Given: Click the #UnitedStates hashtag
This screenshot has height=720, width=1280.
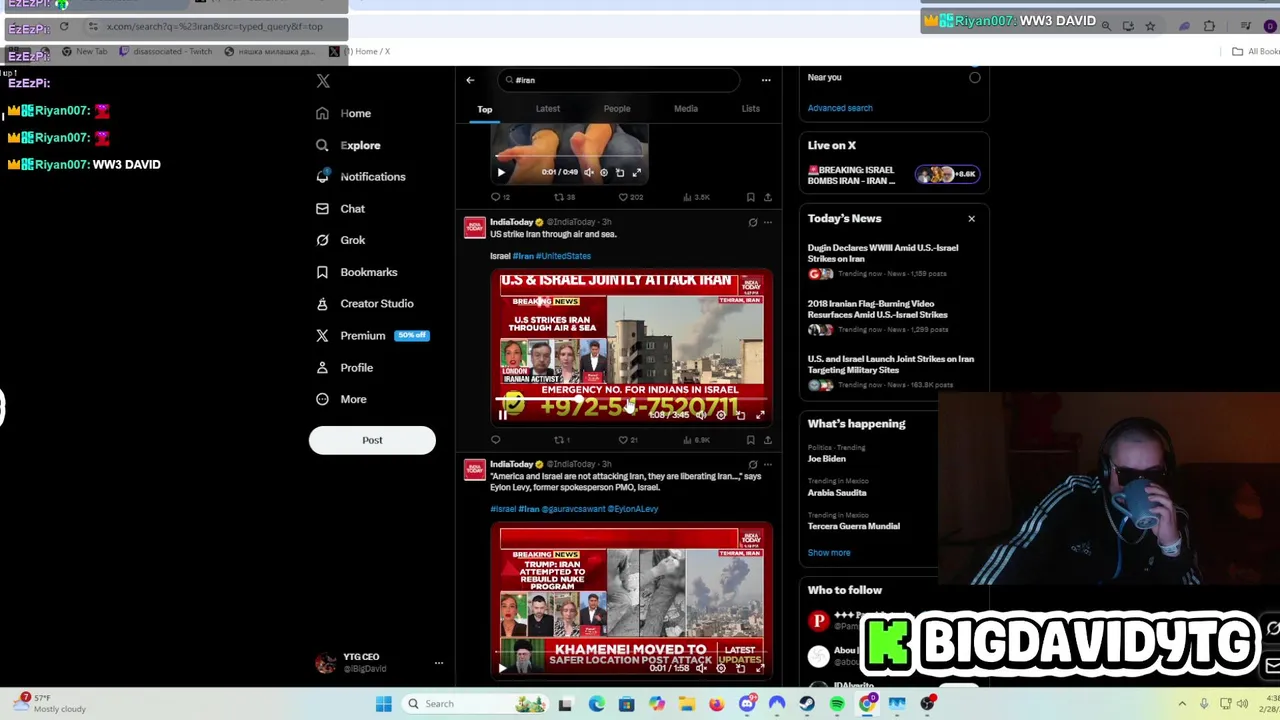Looking at the screenshot, I should [x=563, y=256].
